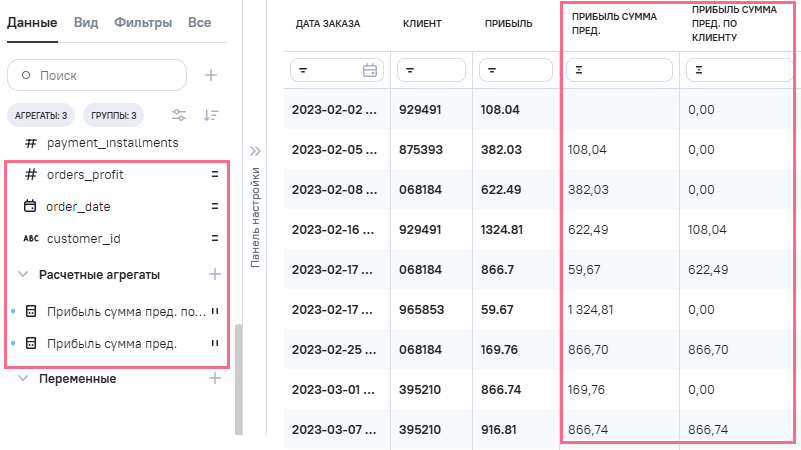801x450 pixels.
Task: Expand the Переменные section
Action: click(24, 379)
